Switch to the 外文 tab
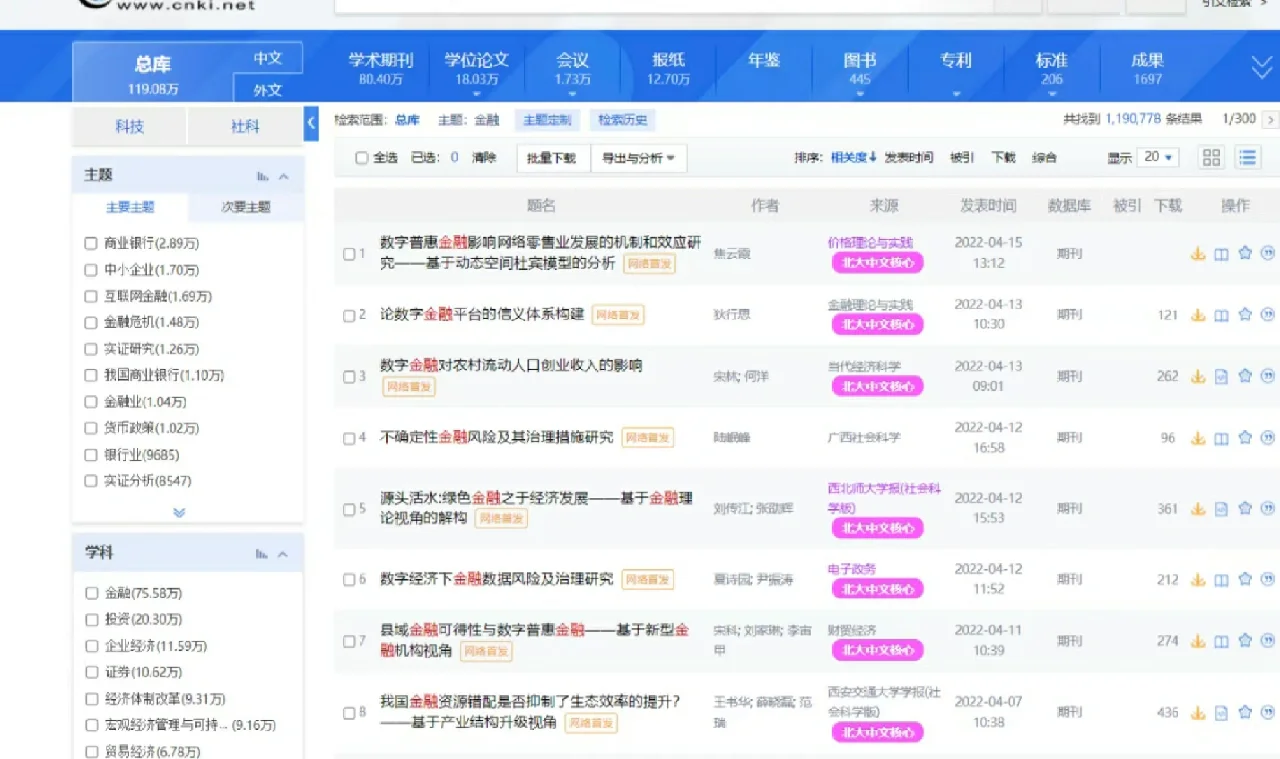 [269, 88]
